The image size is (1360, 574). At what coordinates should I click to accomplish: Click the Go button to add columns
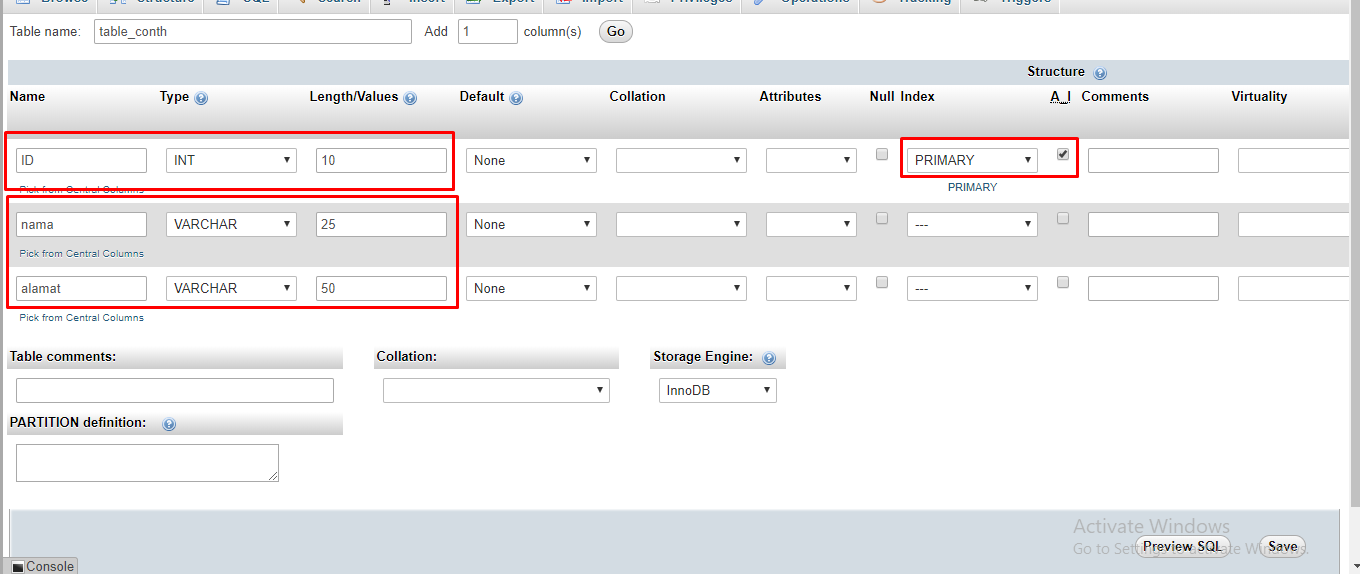click(x=616, y=31)
